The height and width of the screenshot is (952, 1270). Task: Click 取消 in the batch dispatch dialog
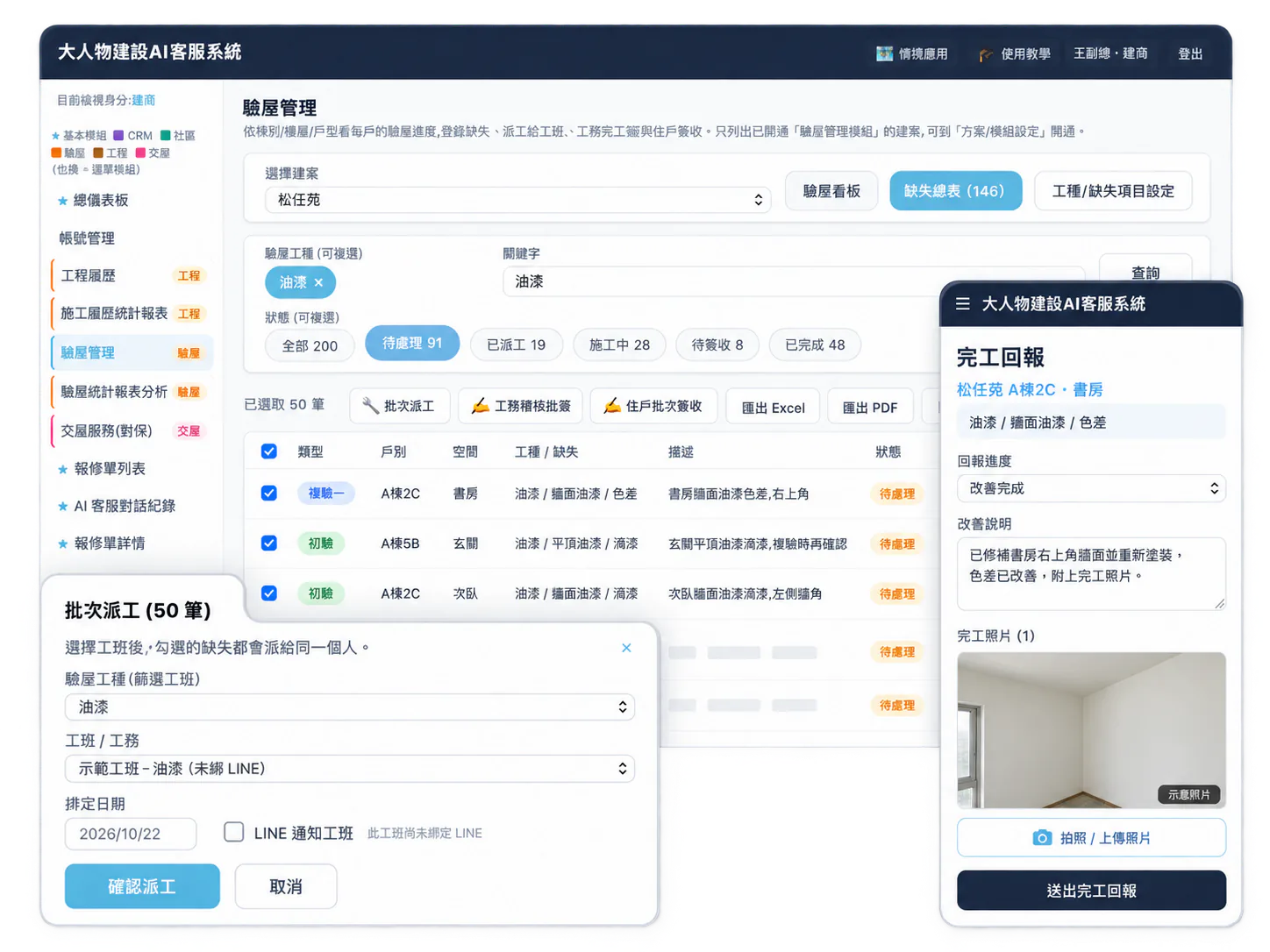pyautogui.click(x=286, y=886)
